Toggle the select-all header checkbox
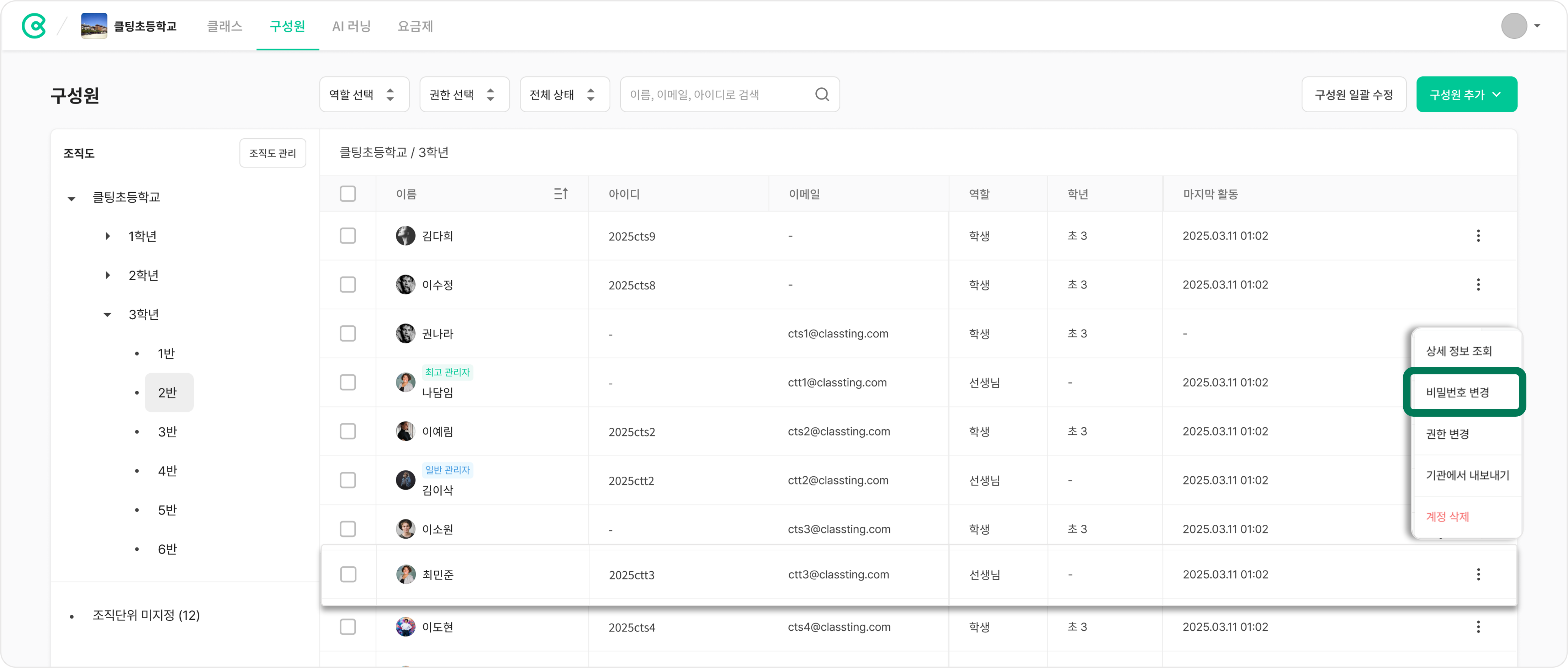This screenshot has height=668, width=1568. pyautogui.click(x=348, y=193)
